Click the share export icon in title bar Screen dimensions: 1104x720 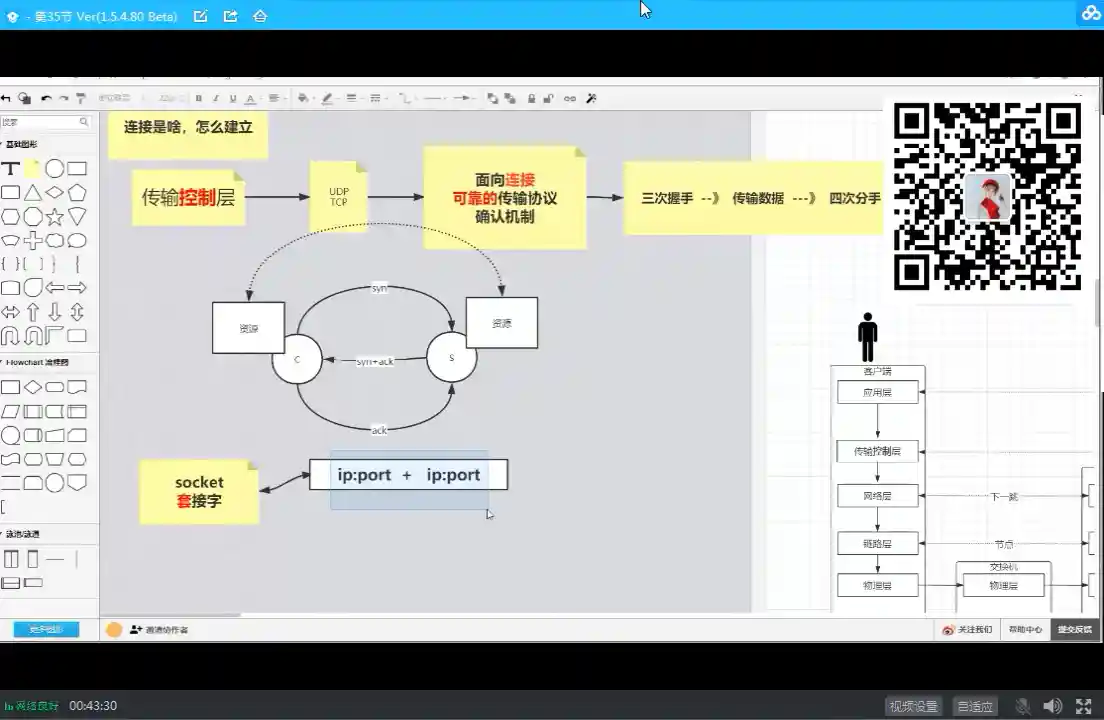tap(230, 15)
